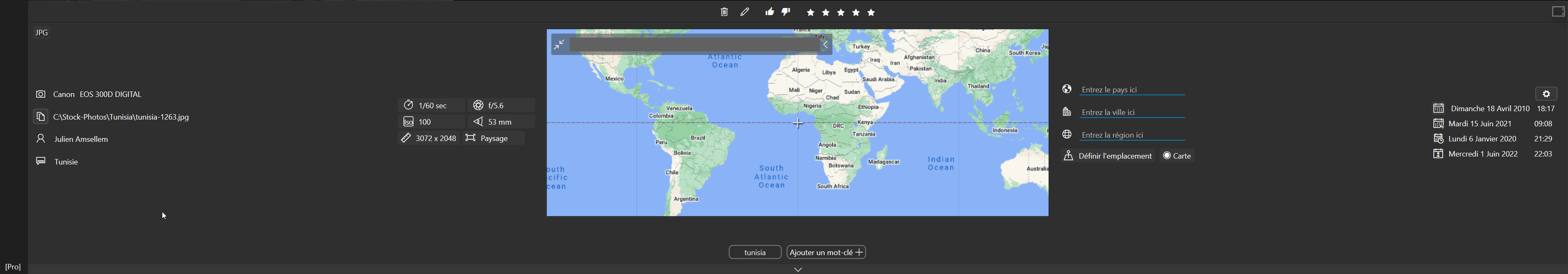Click the Julien Amsellem author text
The width and height of the screenshot is (1568, 274).
(x=81, y=139)
